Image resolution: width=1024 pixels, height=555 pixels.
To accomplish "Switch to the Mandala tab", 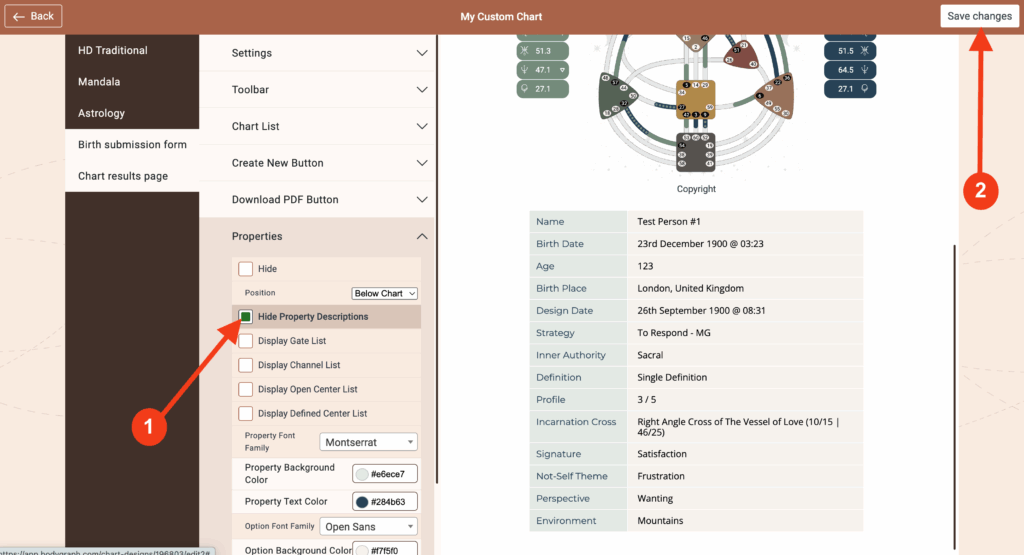I will tap(99, 82).
